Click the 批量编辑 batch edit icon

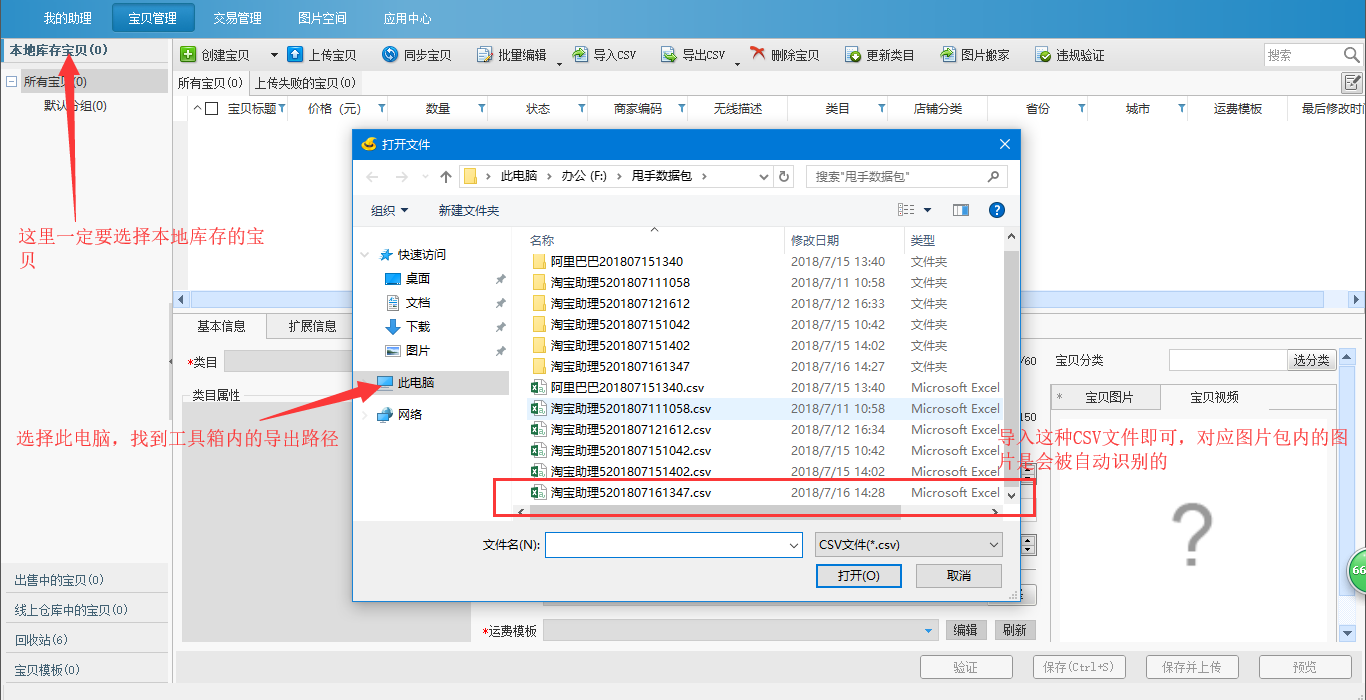tap(485, 55)
